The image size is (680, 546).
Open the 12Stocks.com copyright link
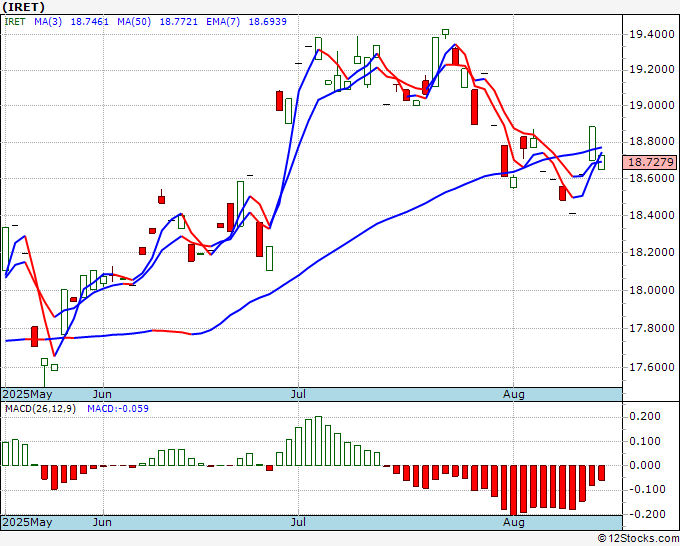(x=638, y=539)
